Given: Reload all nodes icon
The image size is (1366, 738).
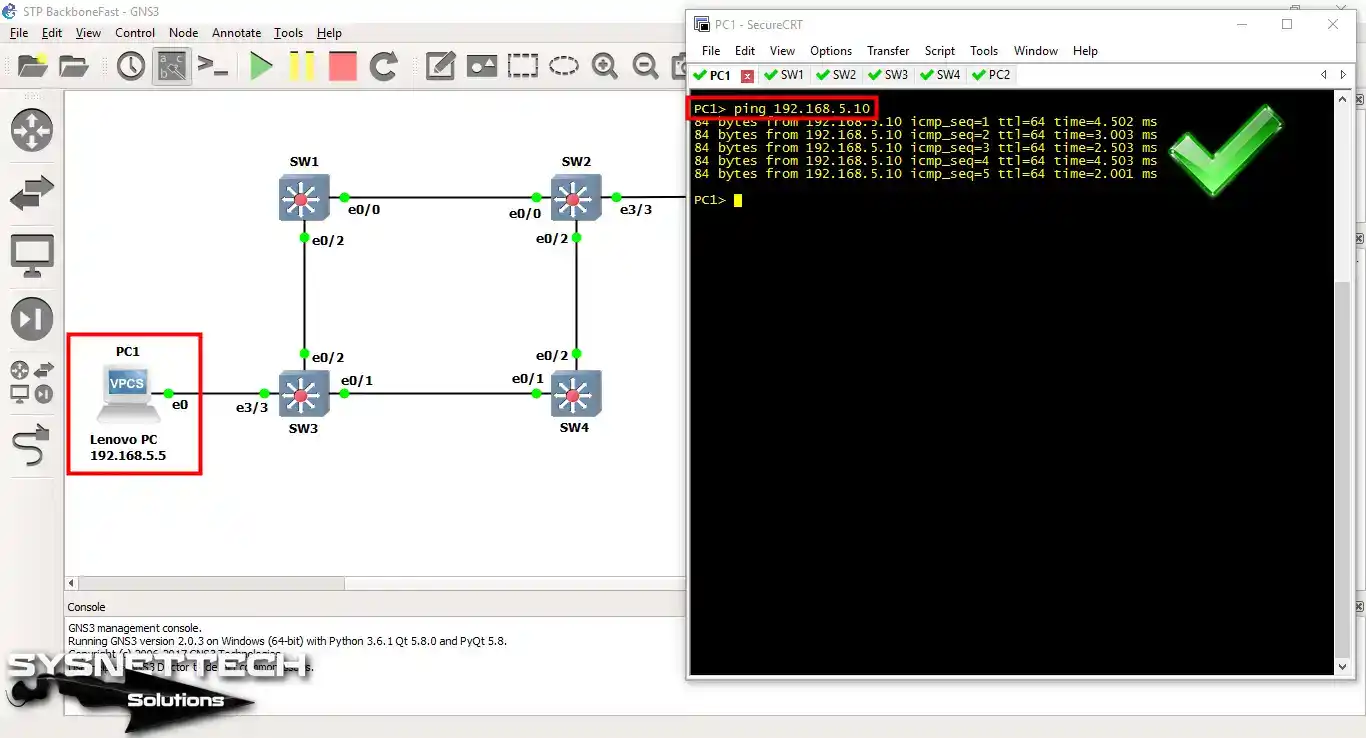Looking at the screenshot, I should coord(384,67).
